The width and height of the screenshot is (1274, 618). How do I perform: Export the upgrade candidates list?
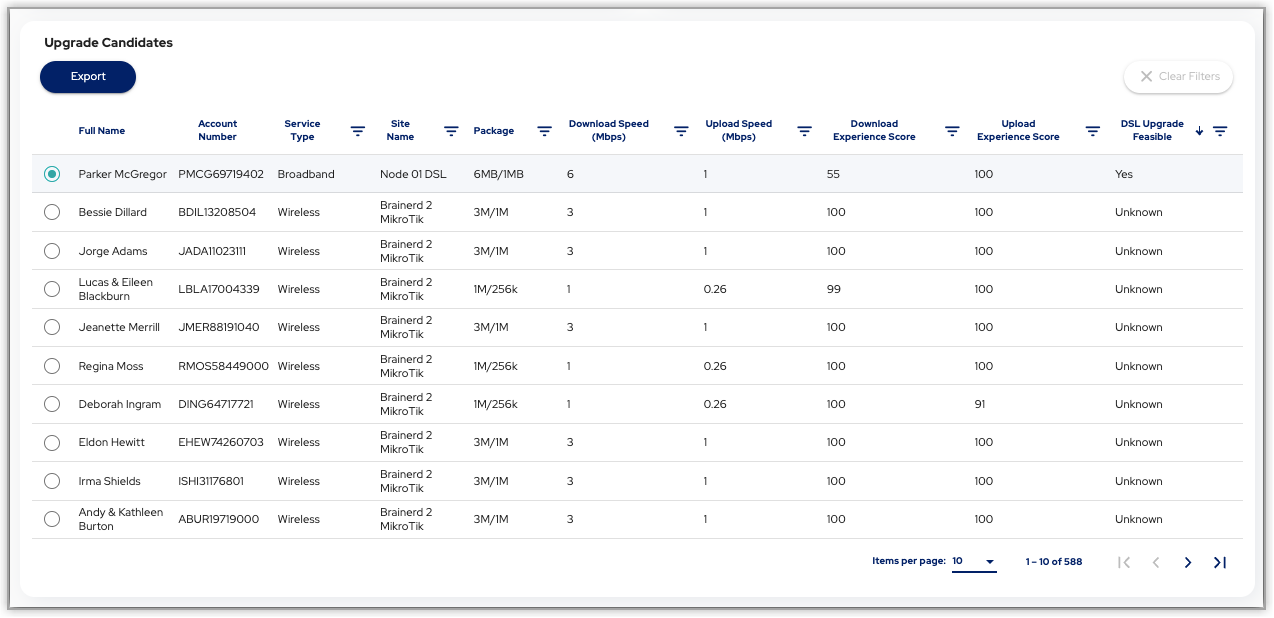point(88,77)
